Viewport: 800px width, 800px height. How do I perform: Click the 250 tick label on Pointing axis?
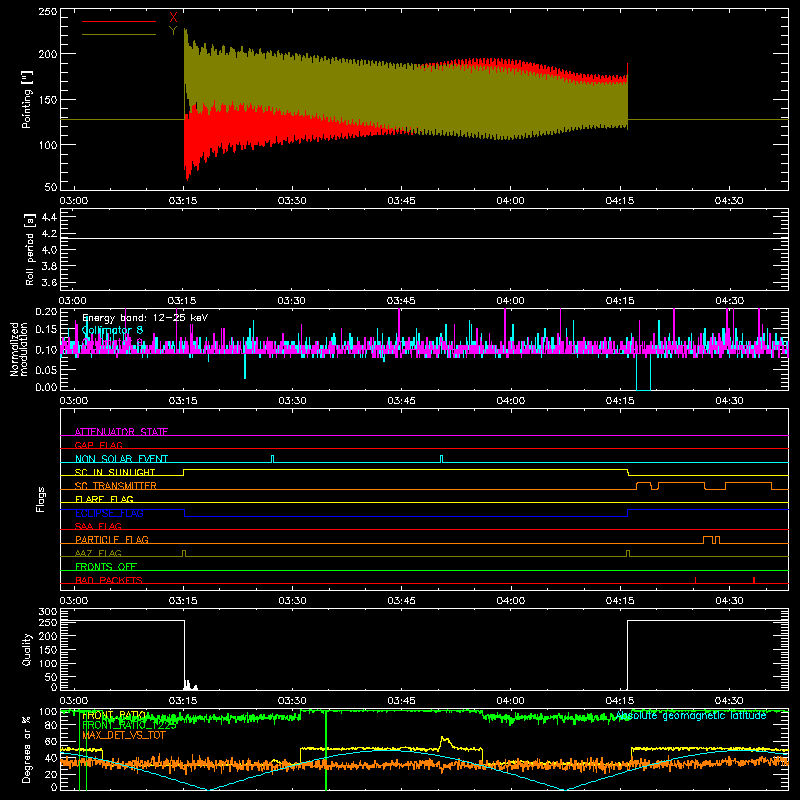click(x=47, y=11)
